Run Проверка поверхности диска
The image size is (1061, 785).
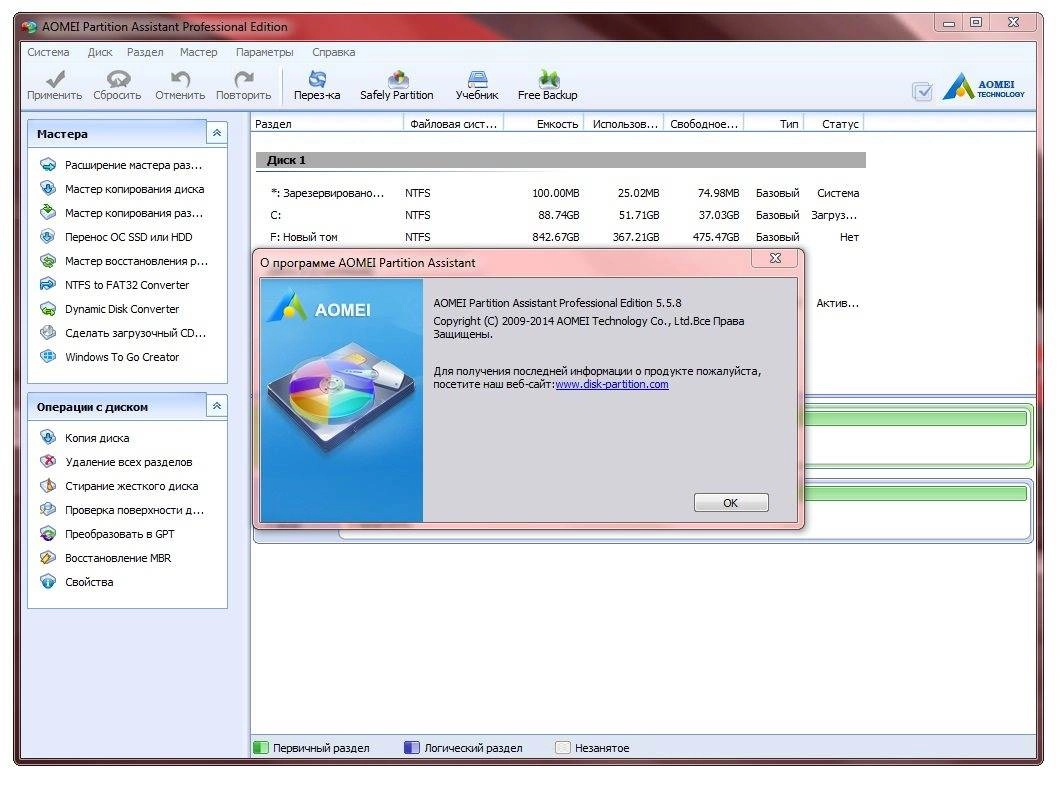point(122,510)
